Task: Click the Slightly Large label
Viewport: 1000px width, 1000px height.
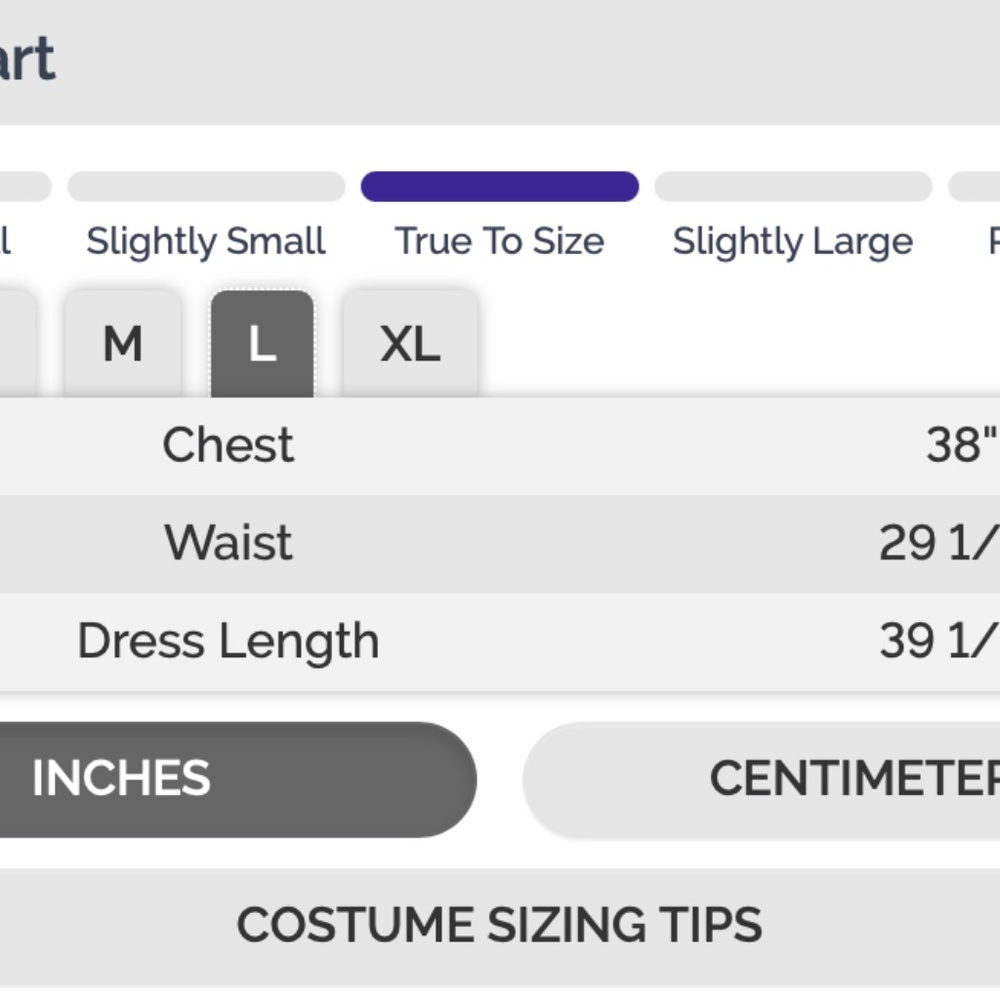Action: pyautogui.click(x=793, y=241)
